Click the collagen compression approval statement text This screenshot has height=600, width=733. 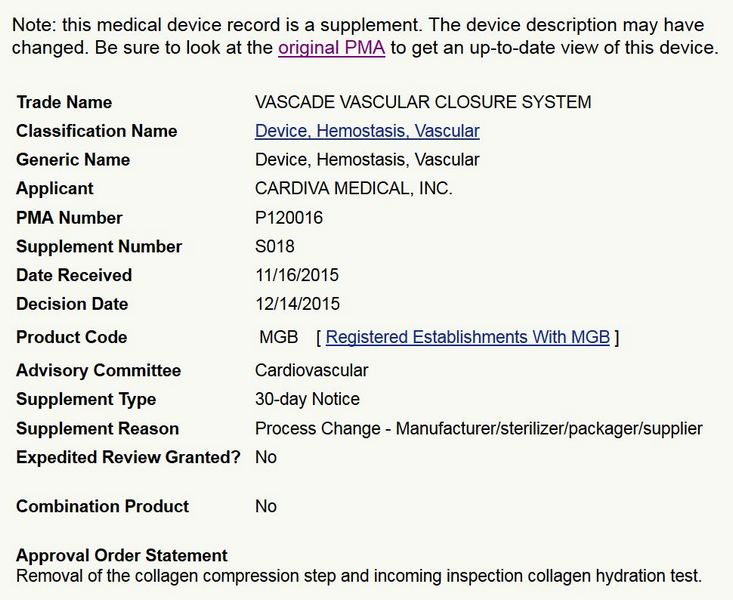(359, 576)
